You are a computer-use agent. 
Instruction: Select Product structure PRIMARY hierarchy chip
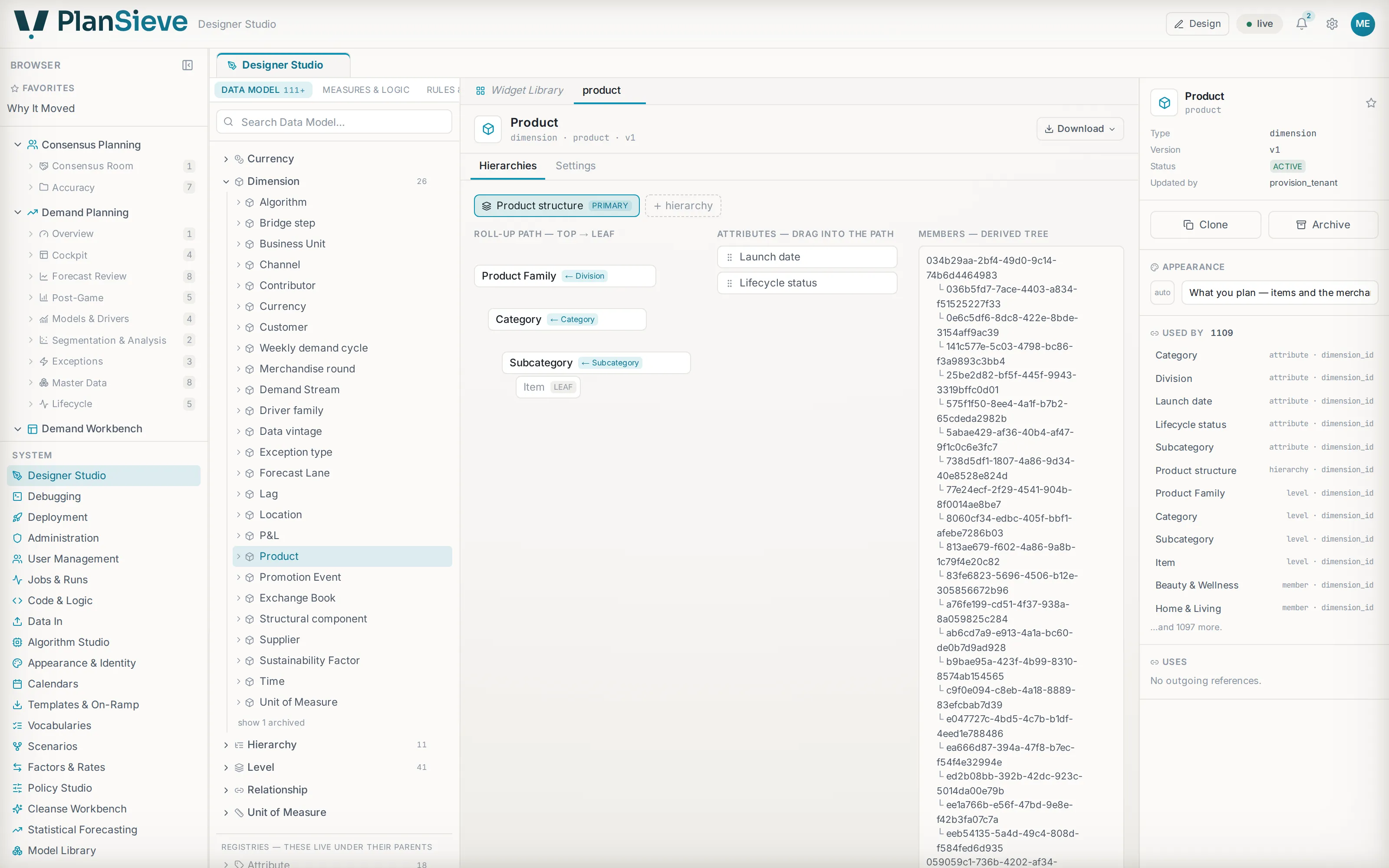pos(556,206)
